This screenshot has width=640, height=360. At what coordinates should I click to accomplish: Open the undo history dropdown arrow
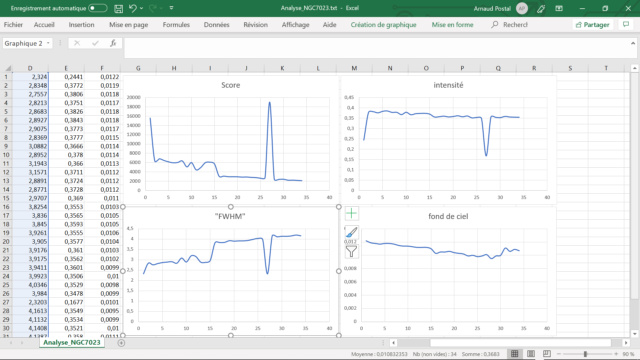[142, 8]
